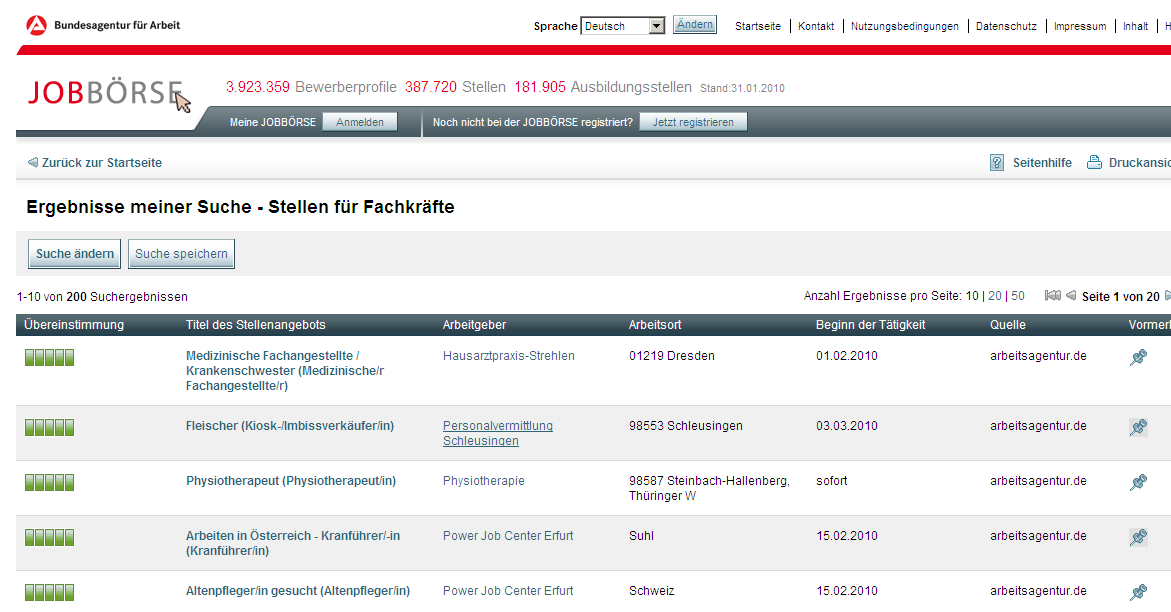The width and height of the screenshot is (1171, 612).
Task: Click location 01219 Dresden
Action: pos(671,356)
